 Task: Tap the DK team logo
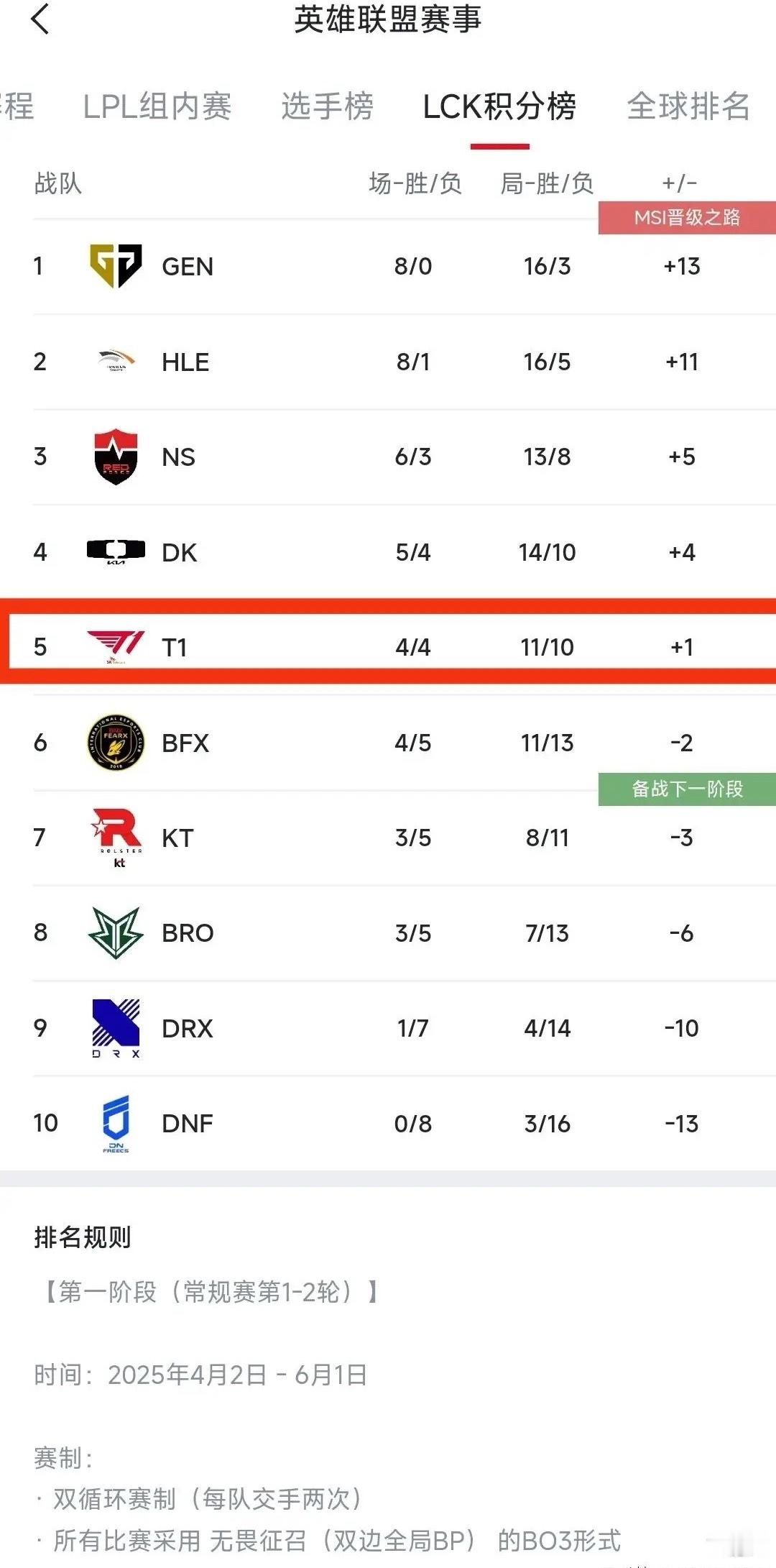[x=116, y=551]
